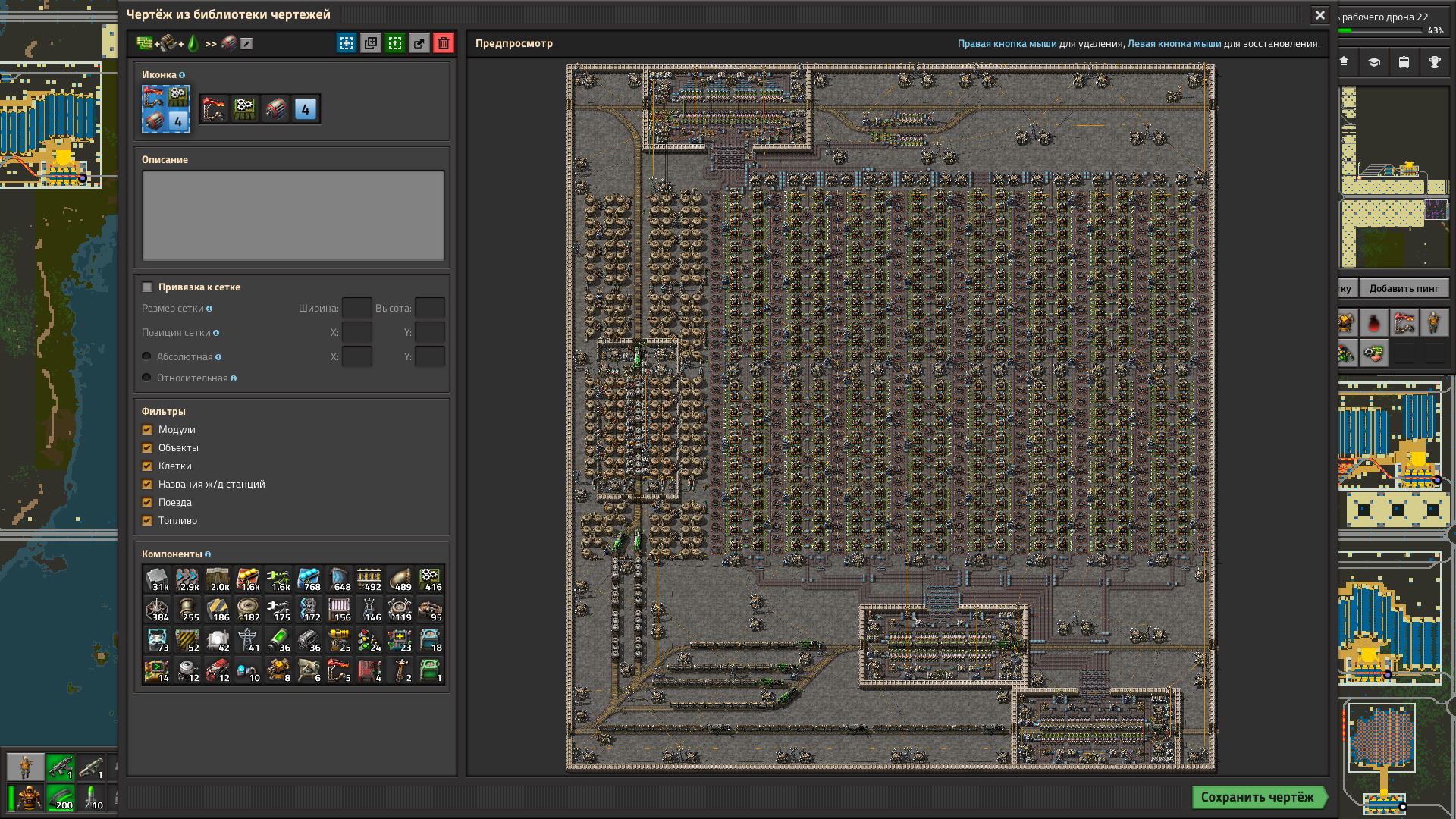Screen dimensions: 1456x819
Task: Click the info icon next to Компоненты
Action: (x=208, y=554)
